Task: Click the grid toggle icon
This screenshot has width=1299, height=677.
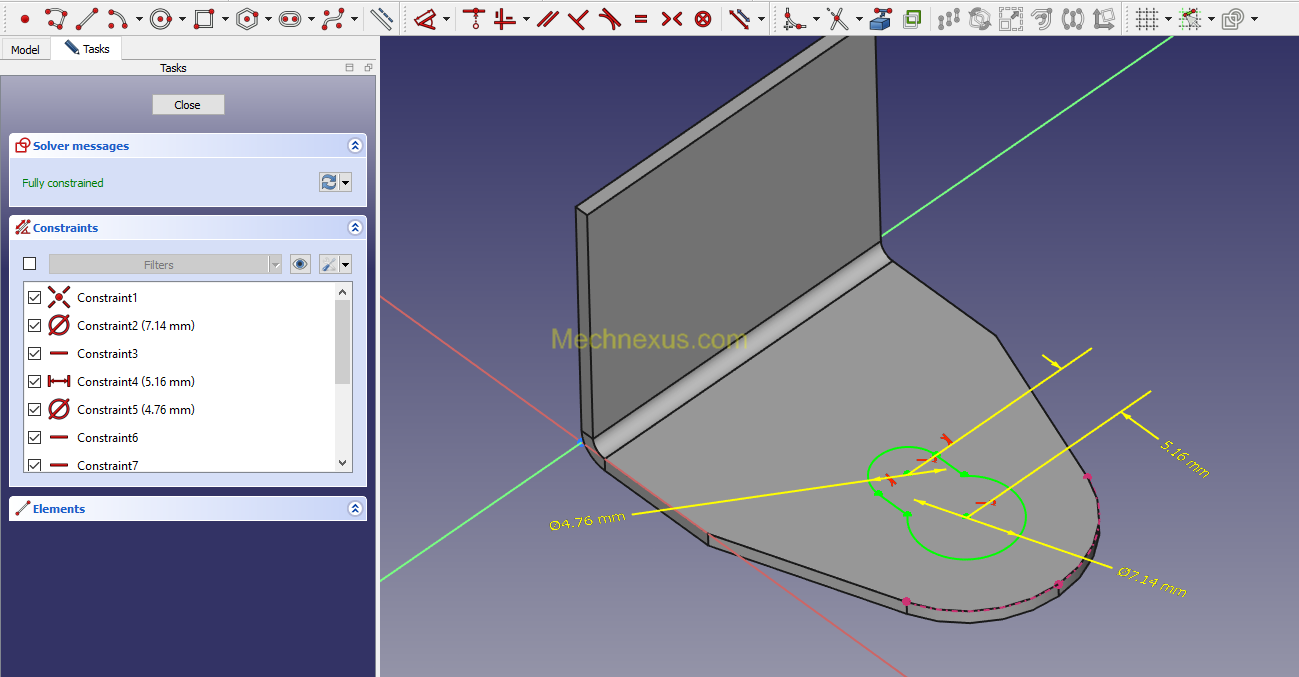Action: pyautogui.click(x=1147, y=18)
